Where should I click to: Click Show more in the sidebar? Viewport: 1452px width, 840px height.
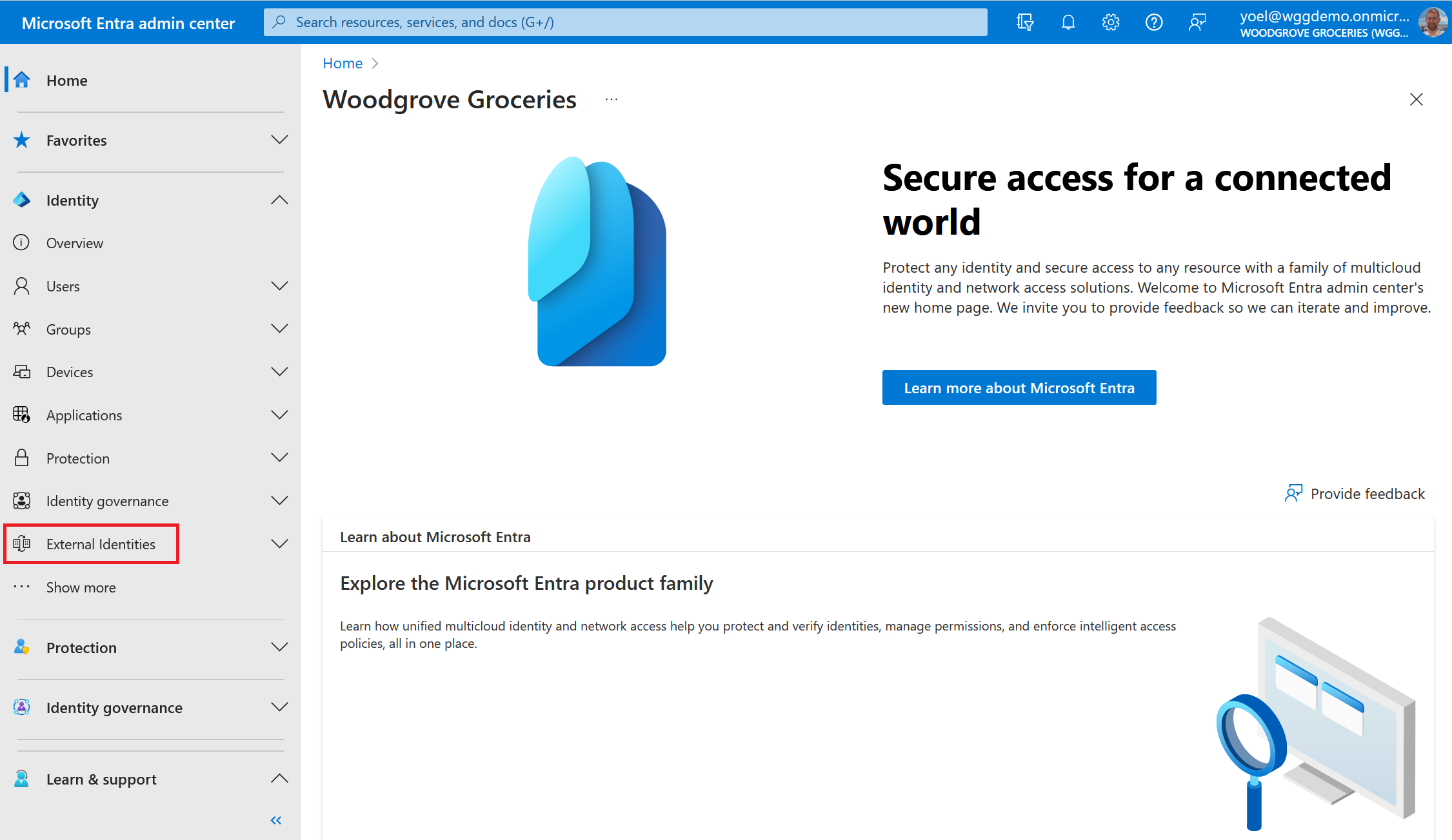point(81,587)
